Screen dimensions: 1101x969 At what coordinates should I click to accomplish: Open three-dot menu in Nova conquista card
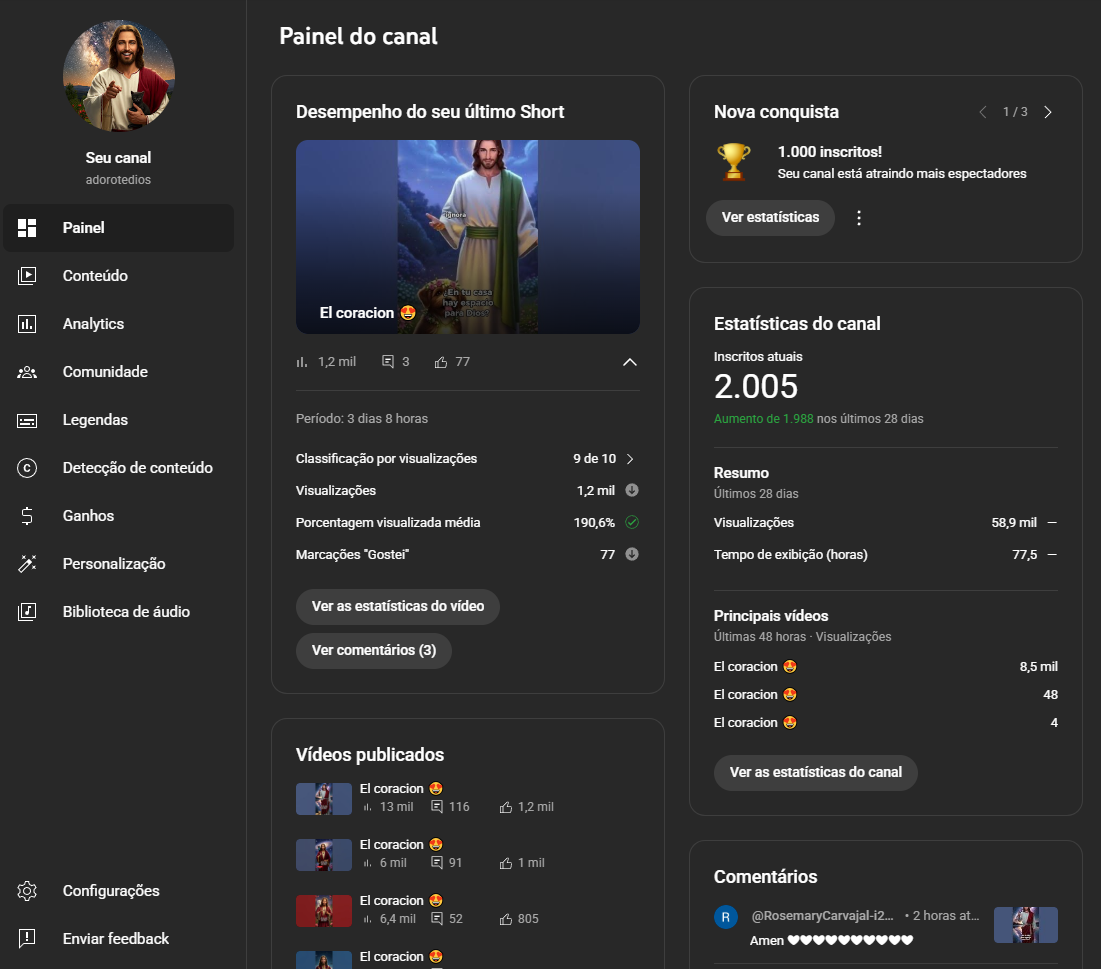(x=859, y=218)
